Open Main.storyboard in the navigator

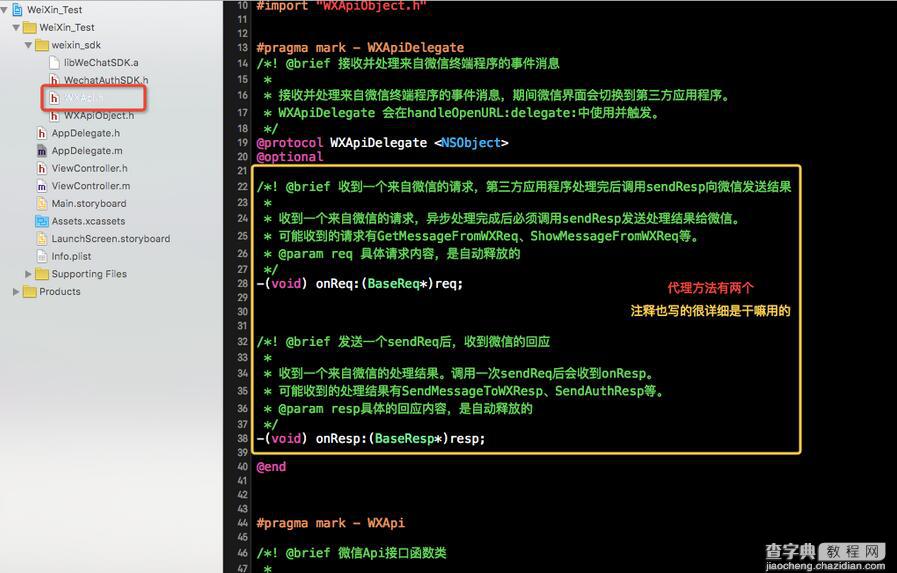(89, 204)
